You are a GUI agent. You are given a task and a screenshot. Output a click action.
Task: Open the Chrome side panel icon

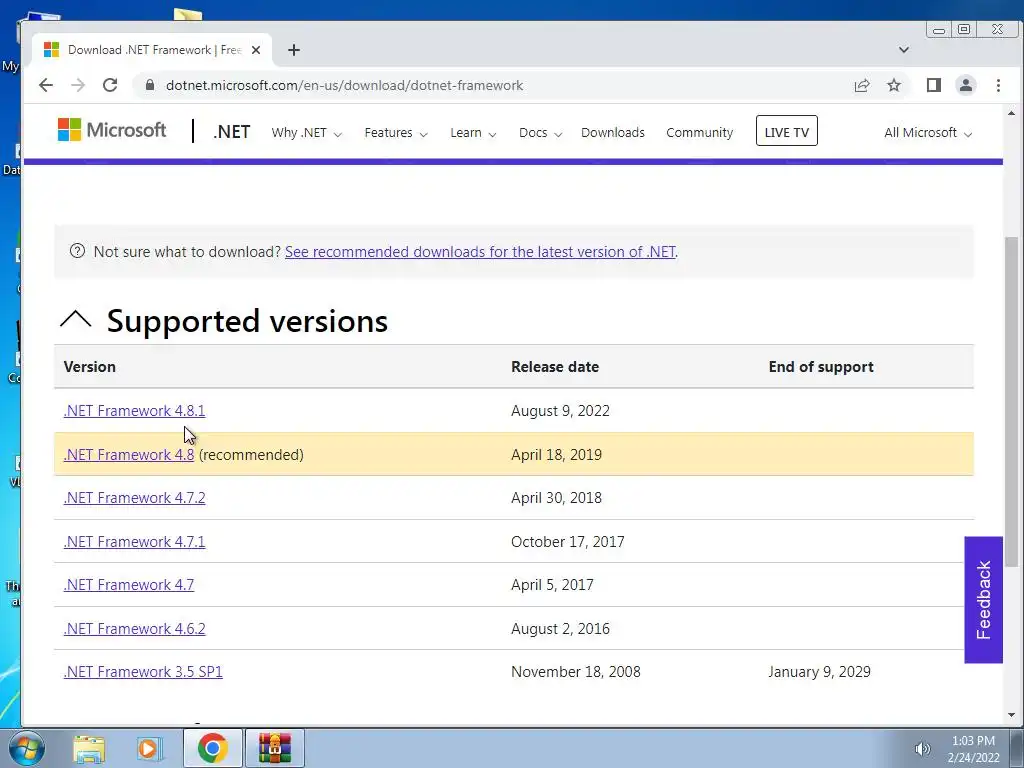click(933, 86)
